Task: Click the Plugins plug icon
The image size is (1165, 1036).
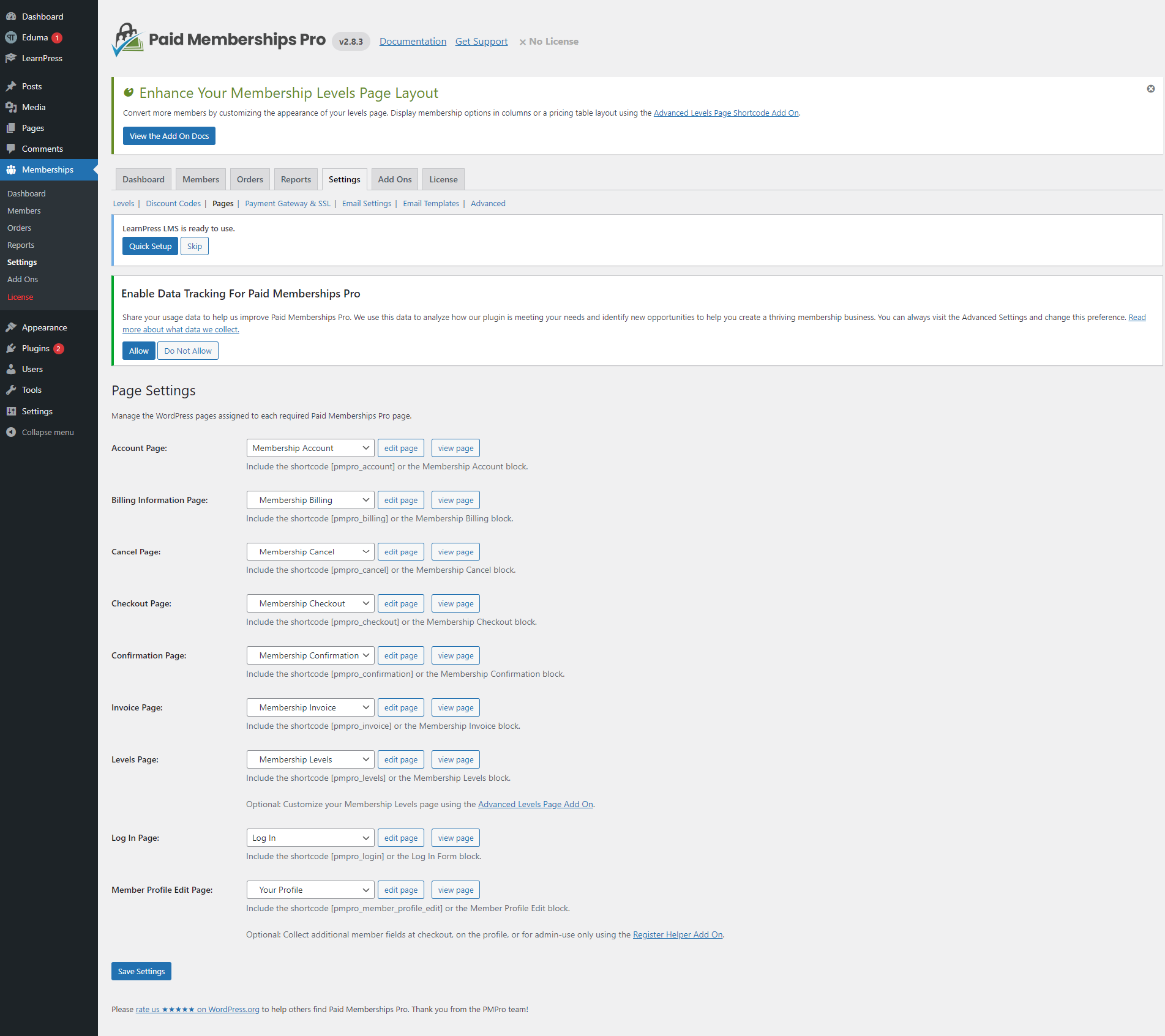Action: (11, 348)
